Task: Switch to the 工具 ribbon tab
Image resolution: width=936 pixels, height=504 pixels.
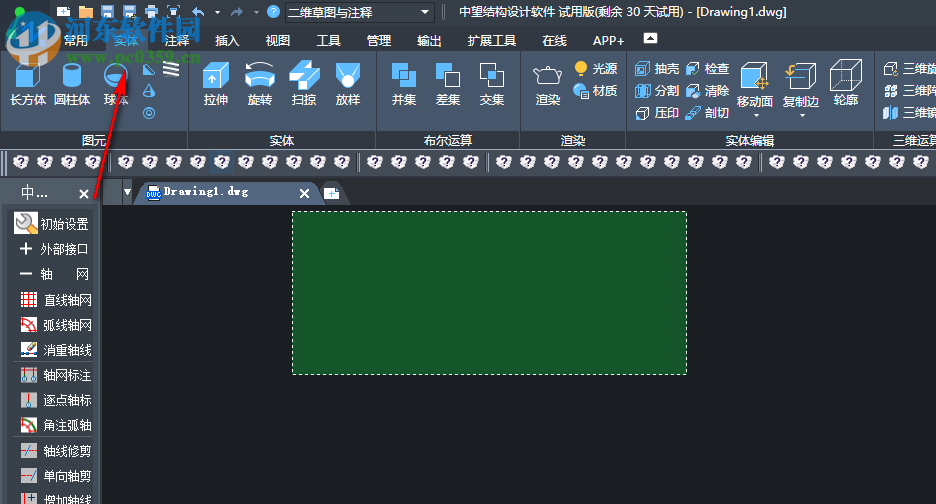Action: 328,41
